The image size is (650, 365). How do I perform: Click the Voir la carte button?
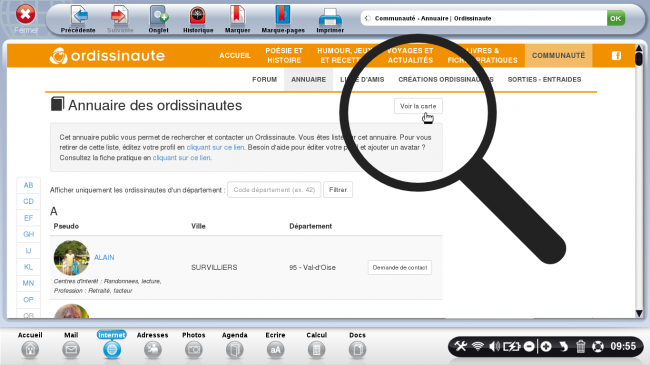(x=418, y=106)
